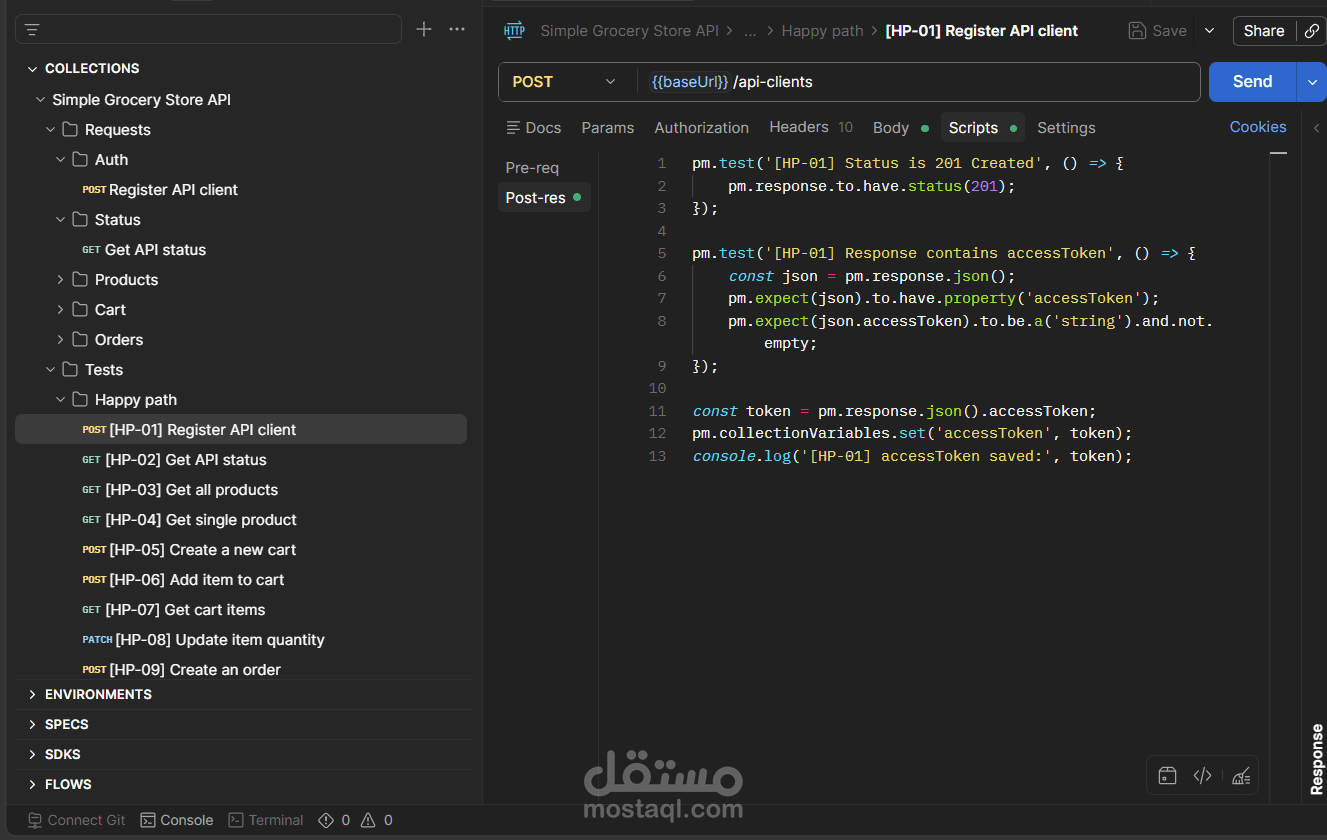Viewport: 1327px width, 840px height.
Task: Switch to the Headers tab
Action: coord(810,127)
